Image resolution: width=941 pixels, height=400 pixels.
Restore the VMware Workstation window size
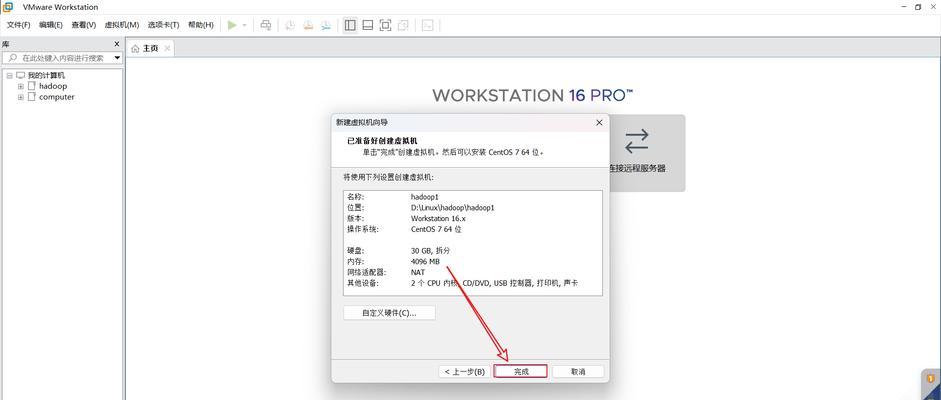coord(918,7)
